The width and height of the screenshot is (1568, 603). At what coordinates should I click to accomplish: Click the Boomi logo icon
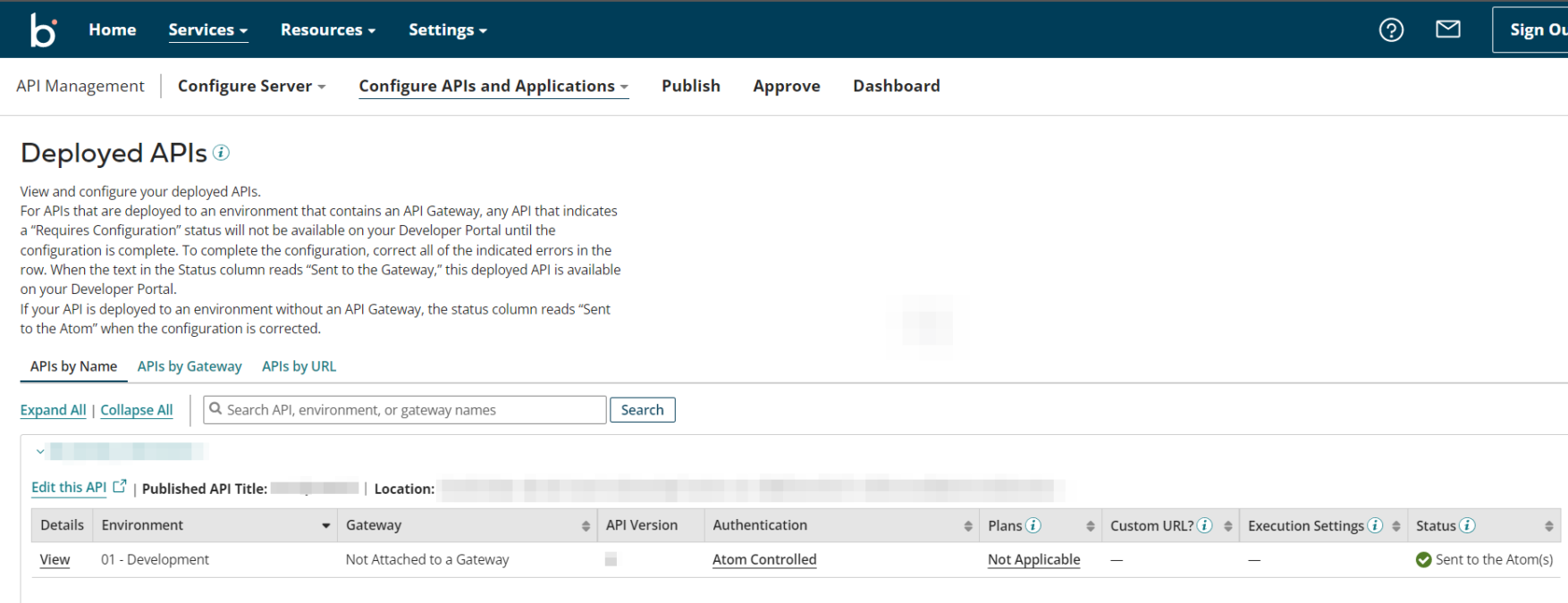click(42, 29)
